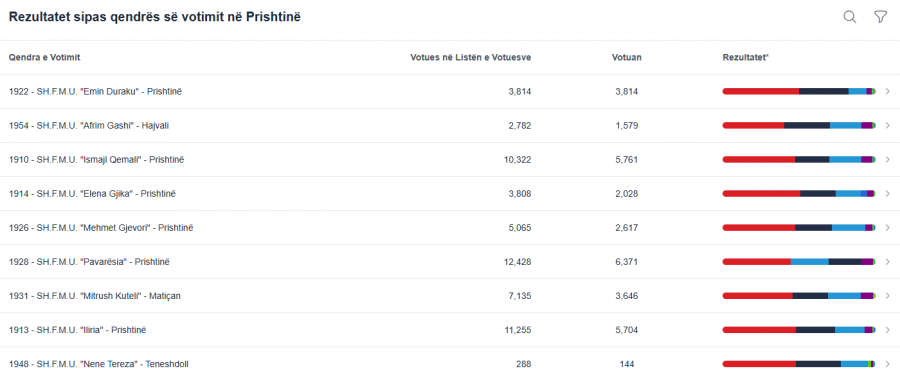Select registered voters value 2,782

(x=520, y=125)
